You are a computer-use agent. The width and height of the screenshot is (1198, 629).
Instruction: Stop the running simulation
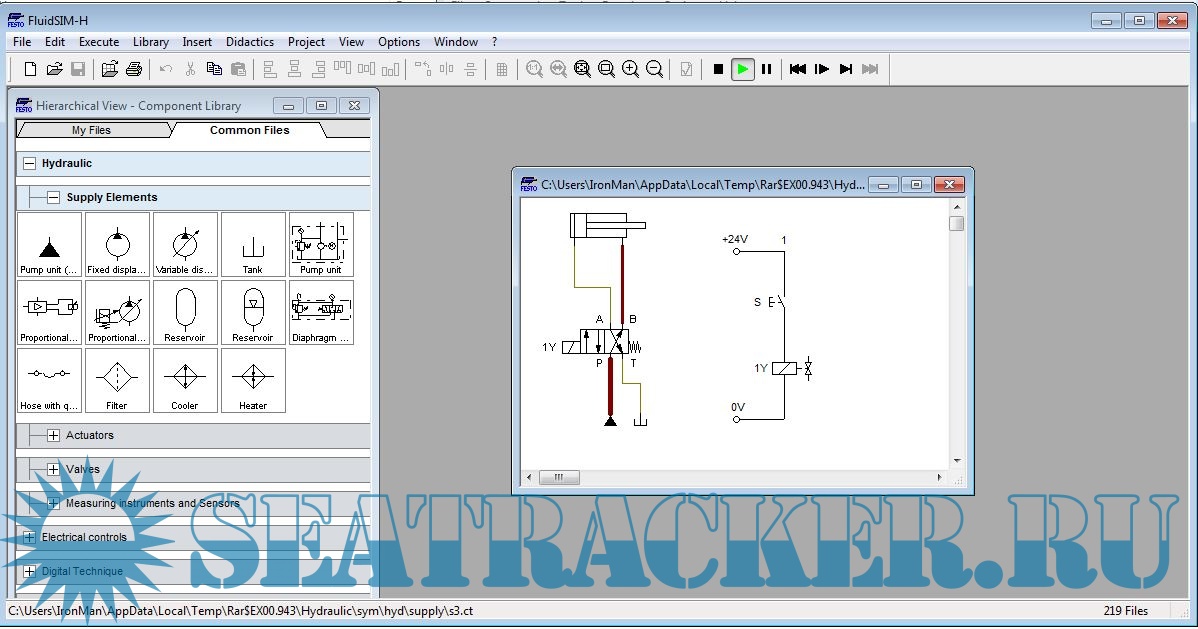coord(718,69)
